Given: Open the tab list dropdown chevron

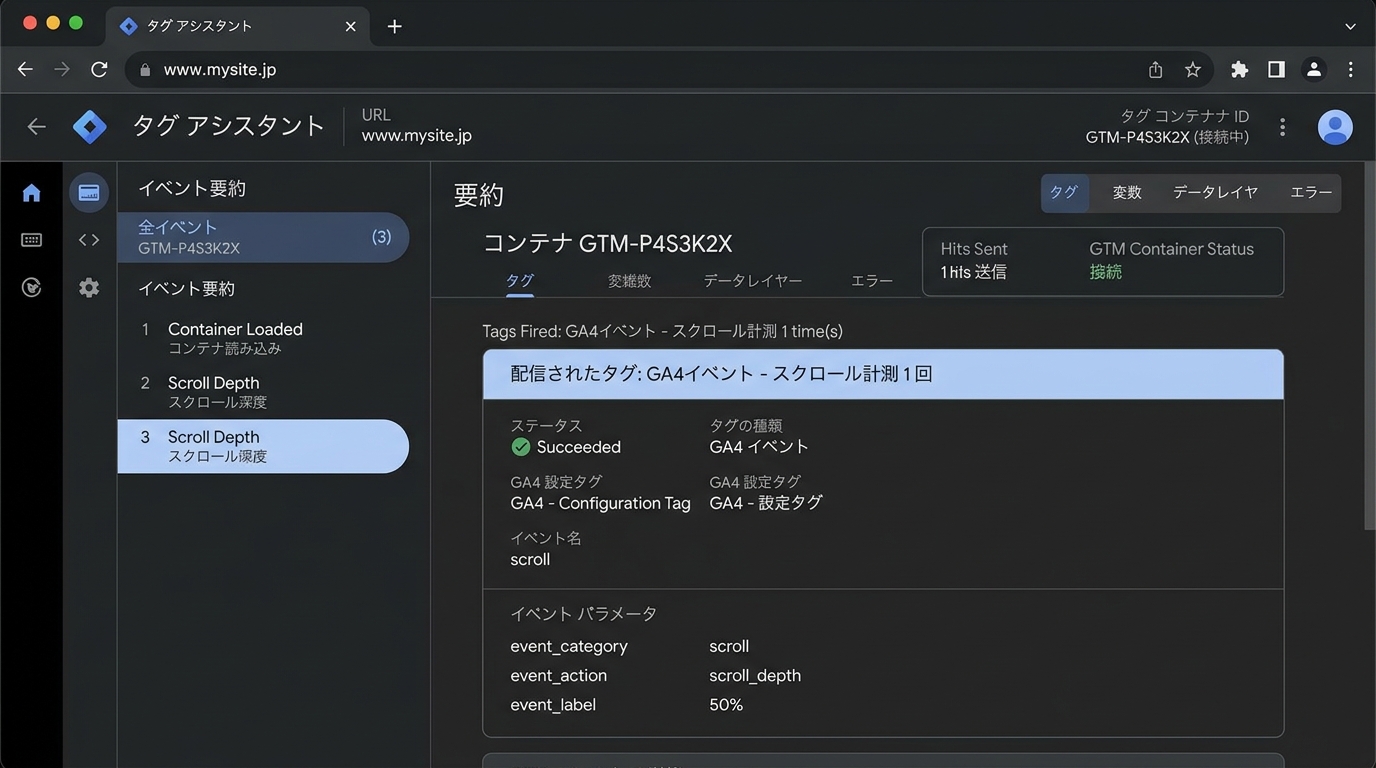Looking at the screenshot, I should pos(1350,26).
